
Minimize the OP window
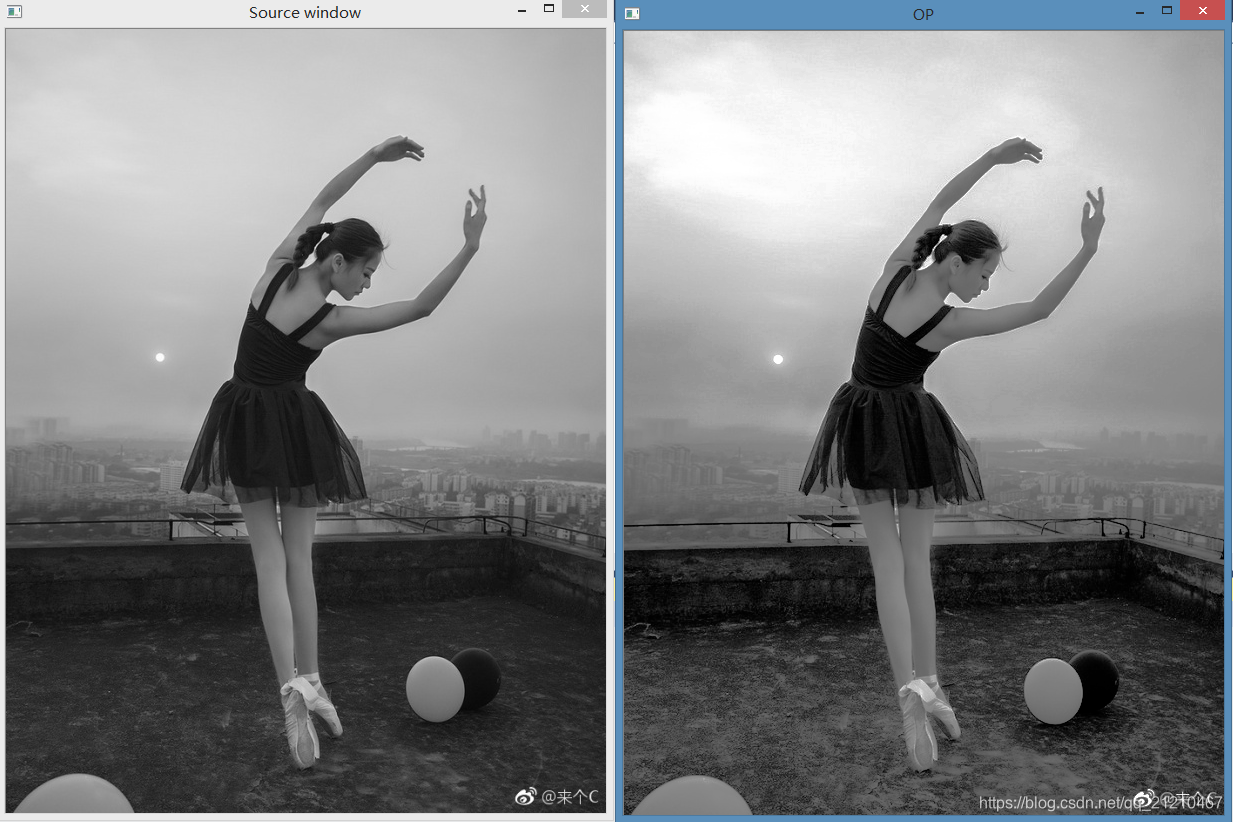tap(1140, 11)
